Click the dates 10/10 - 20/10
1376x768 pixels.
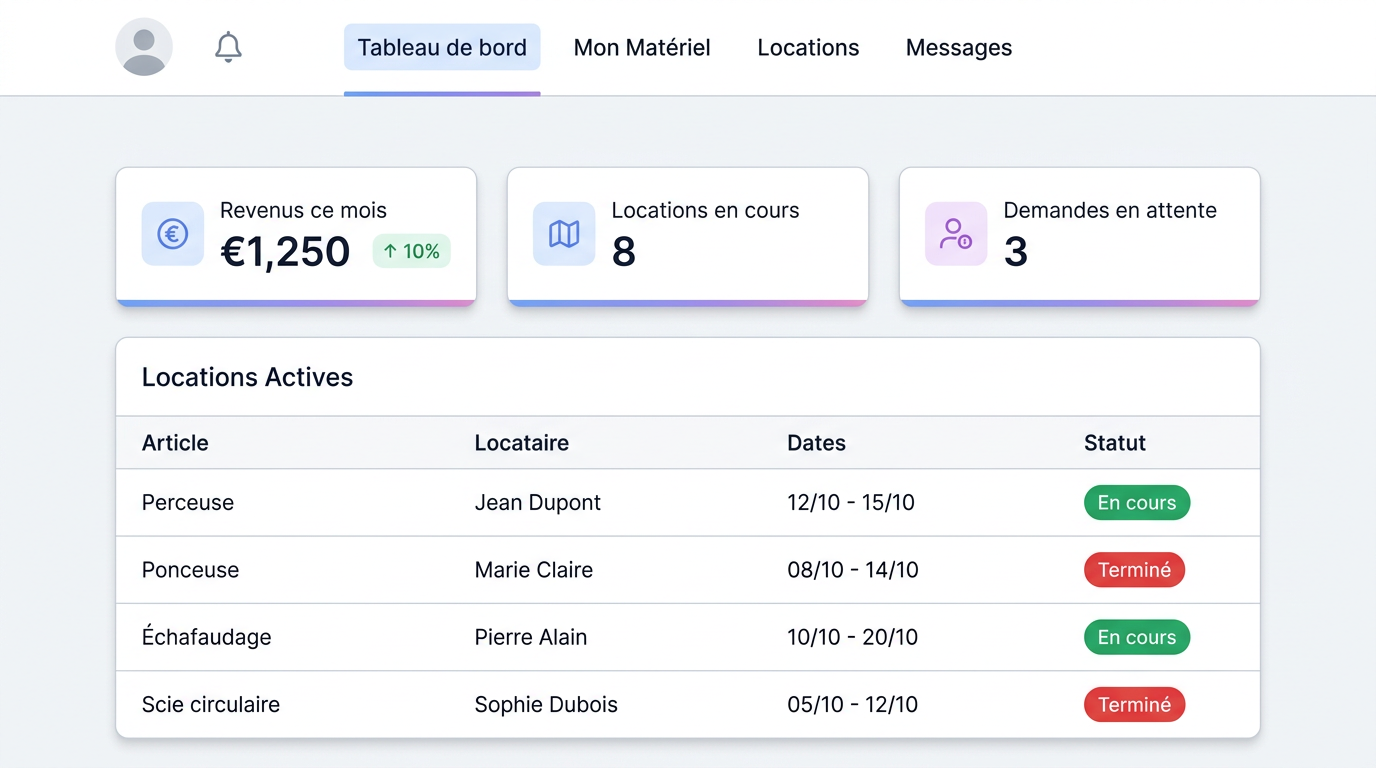(x=853, y=637)
